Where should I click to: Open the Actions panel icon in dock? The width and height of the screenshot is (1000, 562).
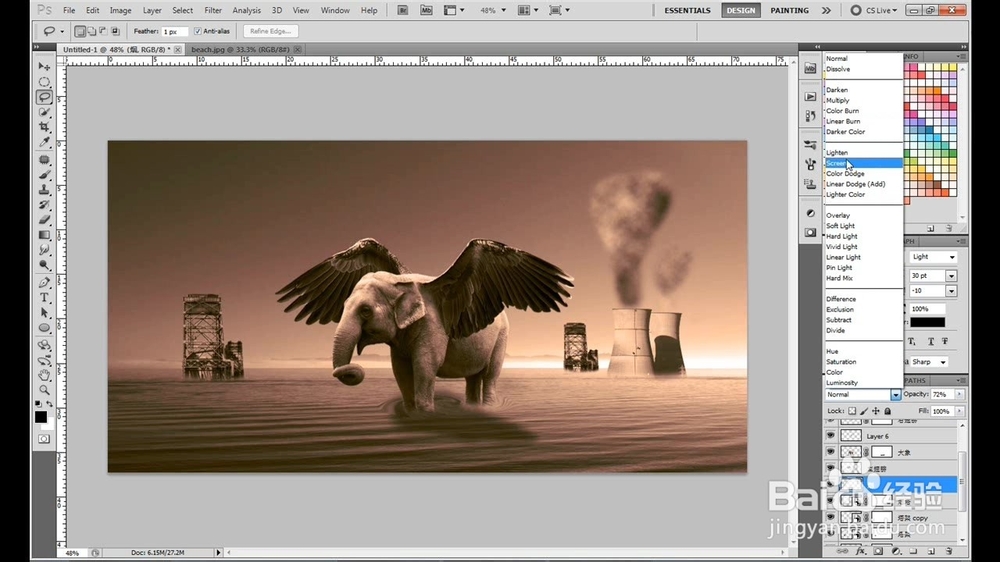[810, 96]
